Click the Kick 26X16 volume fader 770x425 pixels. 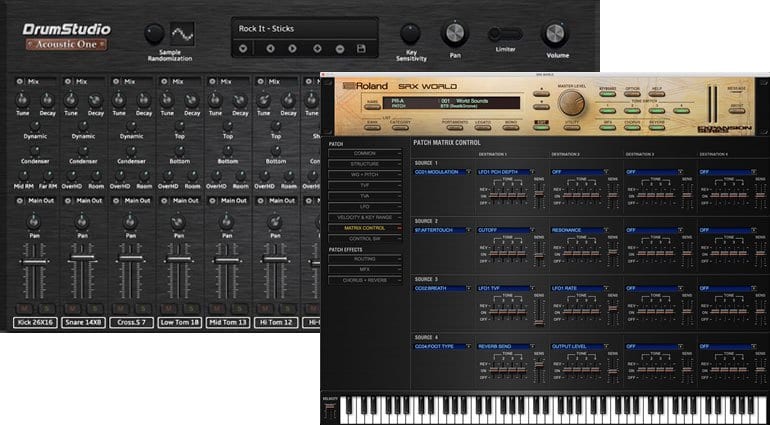point(34,262)
